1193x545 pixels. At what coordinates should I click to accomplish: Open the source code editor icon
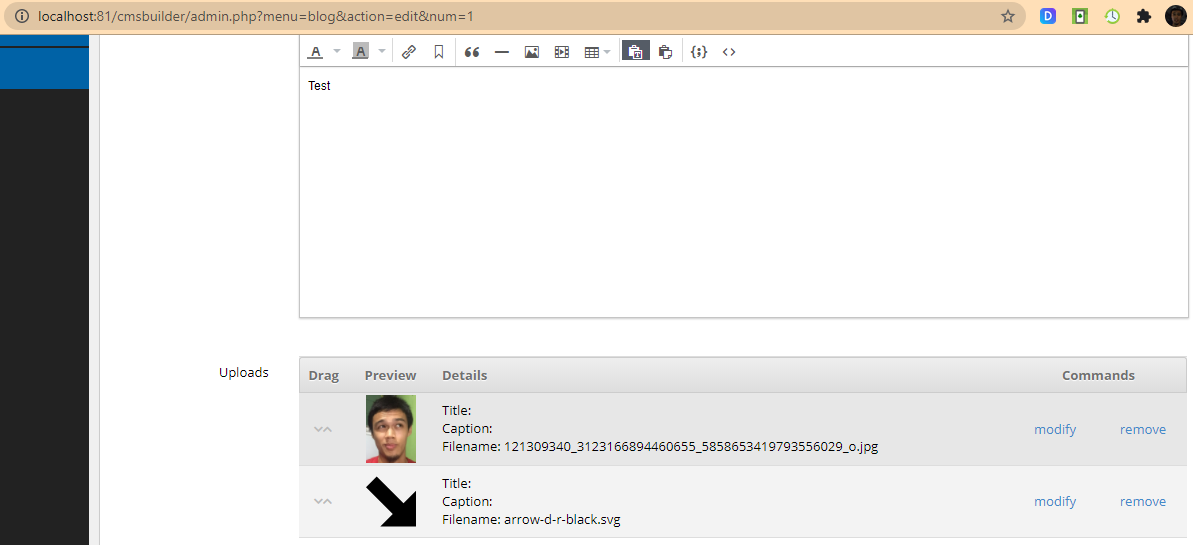729,52
